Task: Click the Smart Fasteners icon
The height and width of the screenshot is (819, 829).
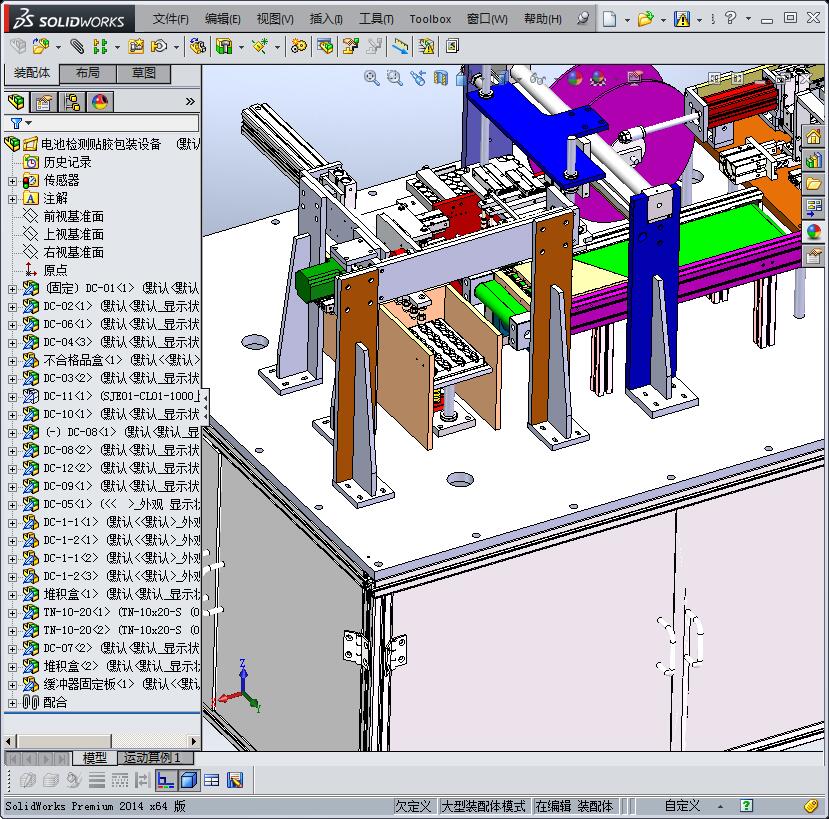Action: [x=136, y=47]
